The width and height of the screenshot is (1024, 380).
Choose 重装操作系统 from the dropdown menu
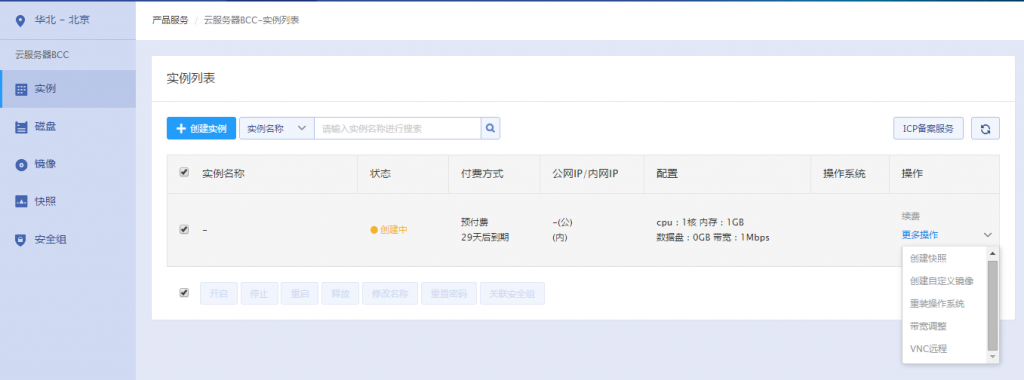[936, 304]
